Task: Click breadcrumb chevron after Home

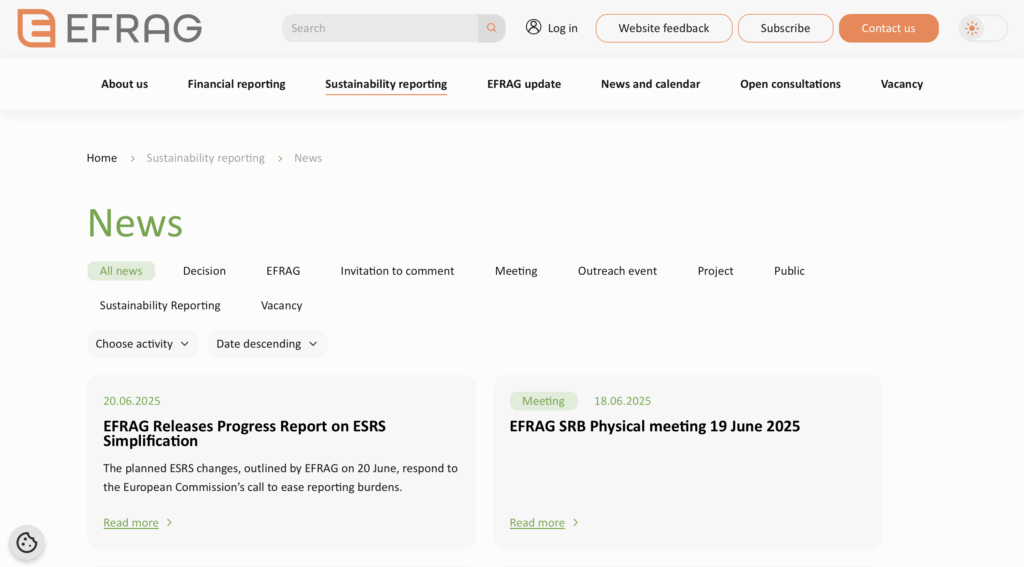Action: 133,159
